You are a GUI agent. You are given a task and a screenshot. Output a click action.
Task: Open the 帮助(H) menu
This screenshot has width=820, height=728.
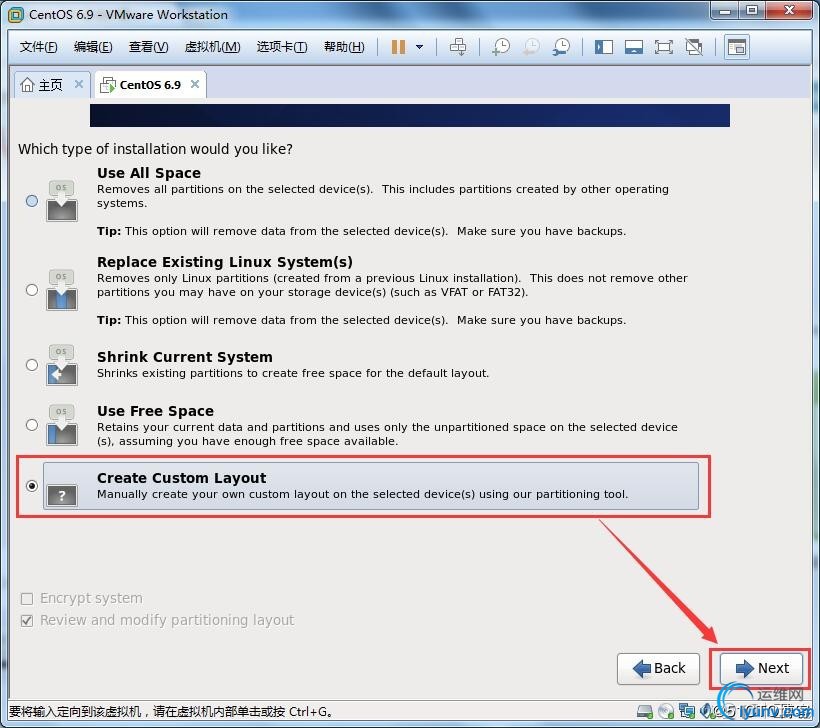344,47
